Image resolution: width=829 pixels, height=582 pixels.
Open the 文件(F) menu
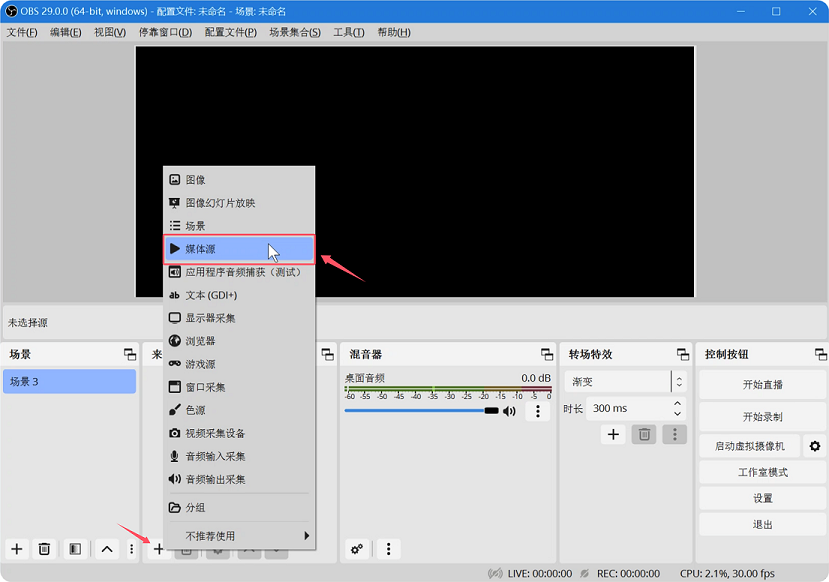[x=22, y=32]
